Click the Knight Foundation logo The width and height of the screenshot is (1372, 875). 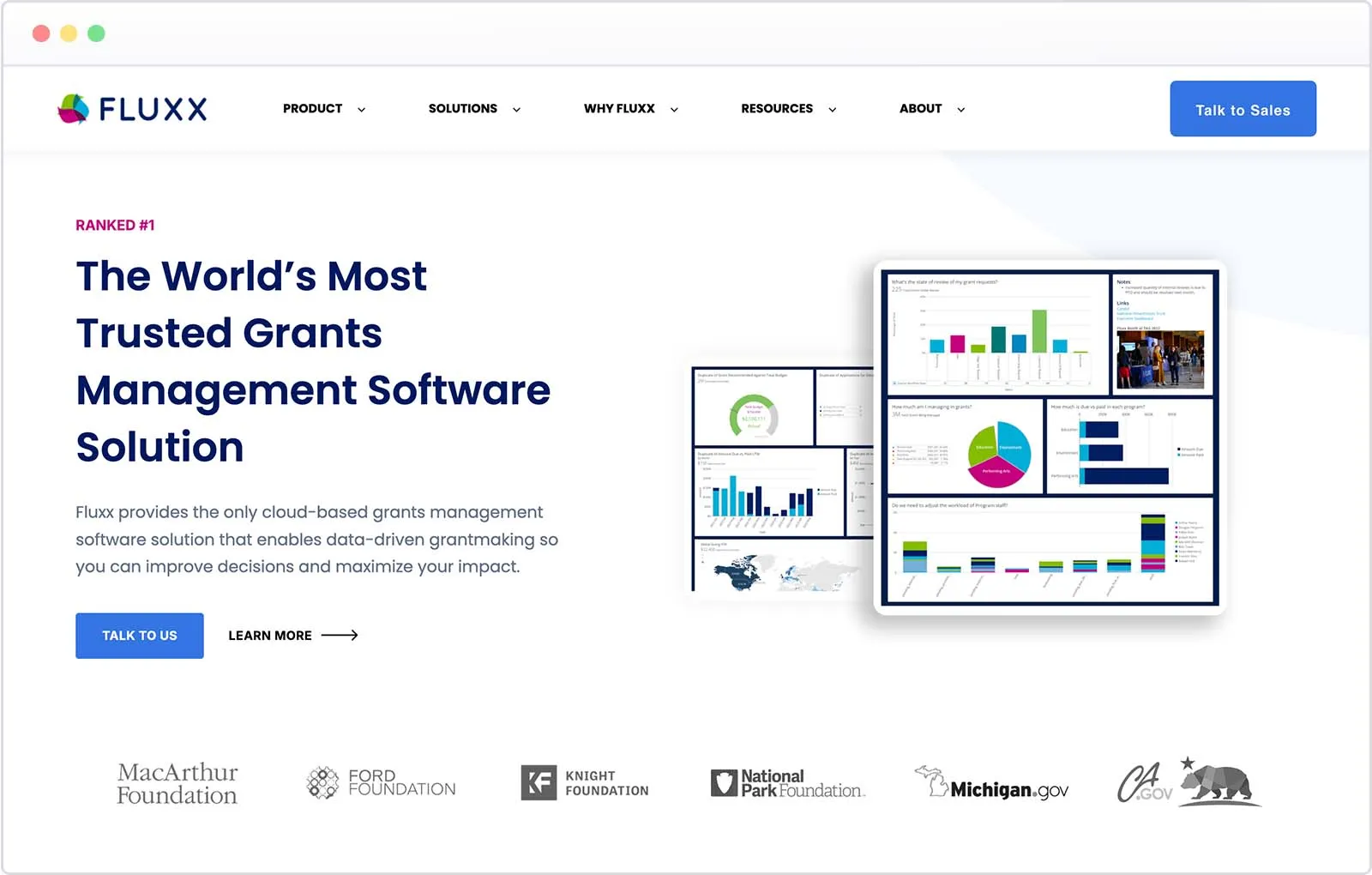[585, 782]
